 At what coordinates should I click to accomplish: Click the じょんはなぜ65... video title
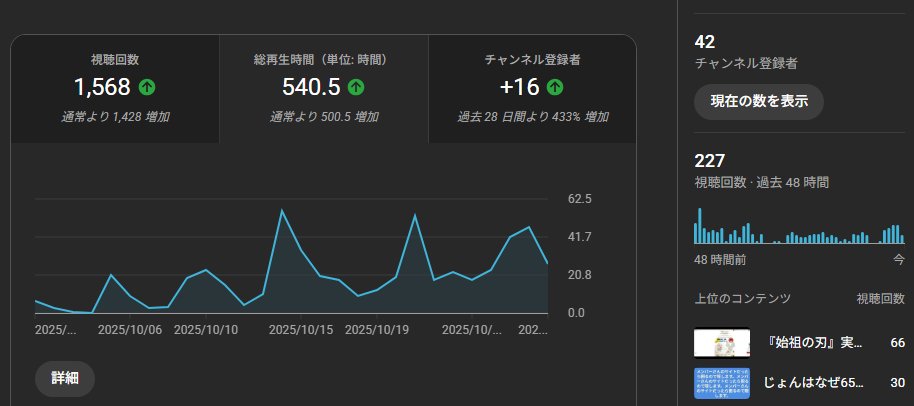814,383
